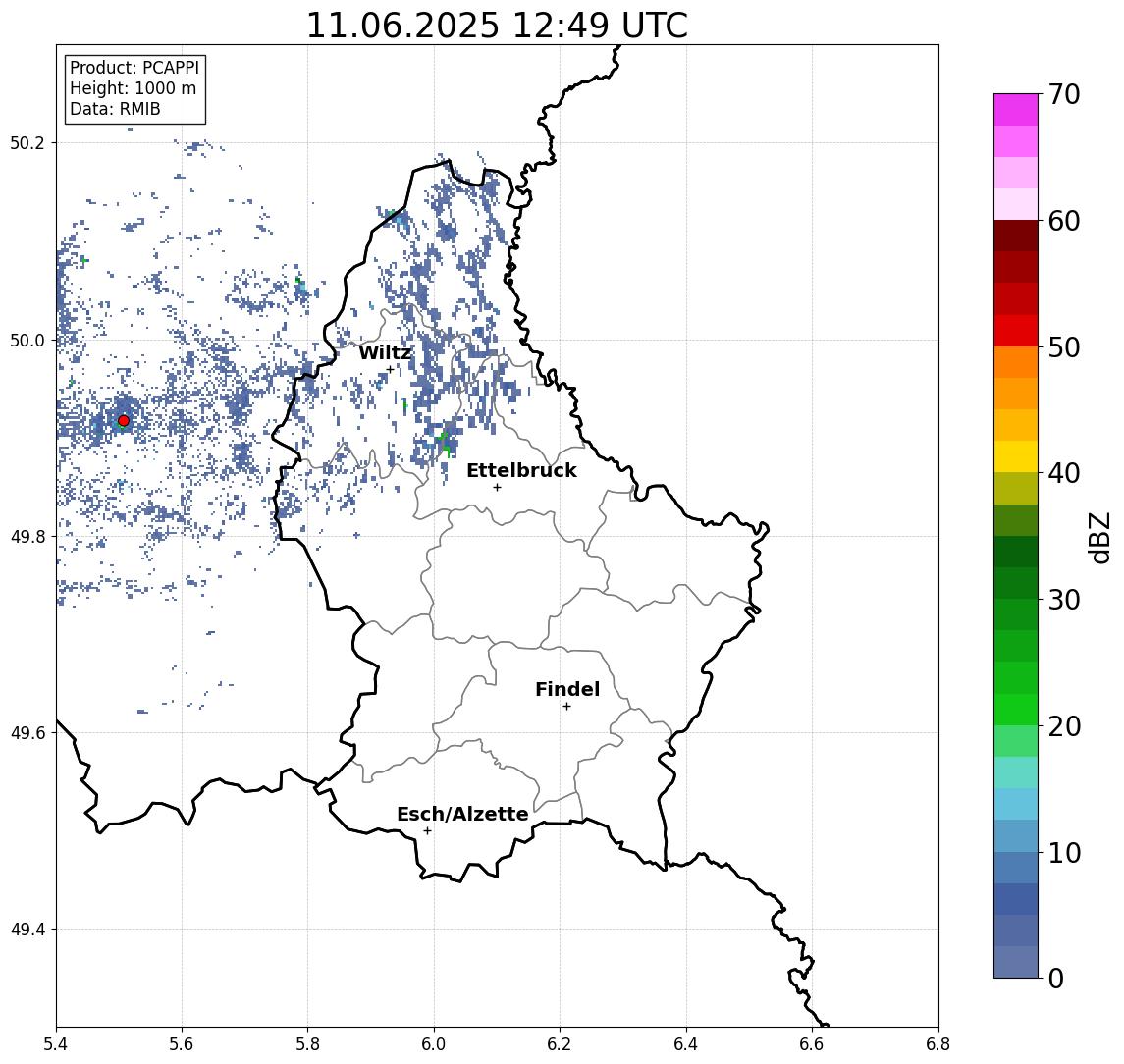The image size is (1124, 1064).
Task: Click the title '11.06.2025 12:49 UTC'
Action: point(497,26)
